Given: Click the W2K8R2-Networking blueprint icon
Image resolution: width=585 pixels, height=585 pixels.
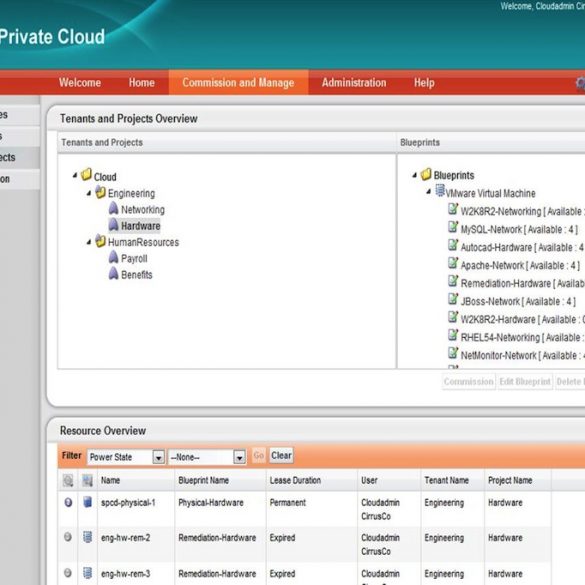Looking at the screenshot, I should click(x=453, y=209).
